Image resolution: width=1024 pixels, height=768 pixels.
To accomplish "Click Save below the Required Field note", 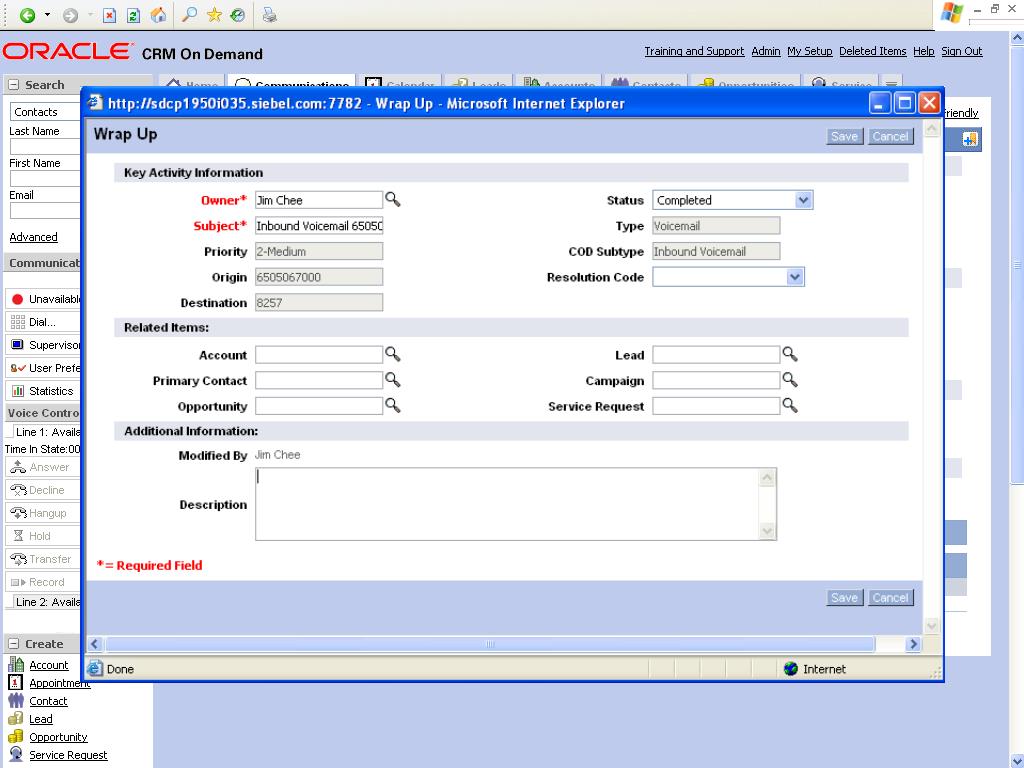I will pyautogui.click(x=844, y=598).
